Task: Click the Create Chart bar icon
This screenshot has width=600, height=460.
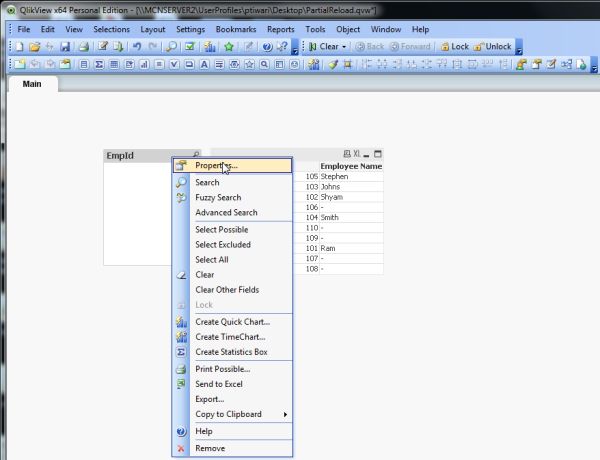Action: 144,64
